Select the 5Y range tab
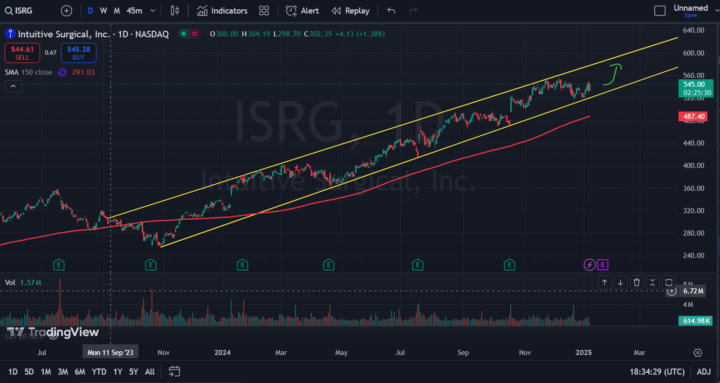The image size is (720, 383). (133, 372)
